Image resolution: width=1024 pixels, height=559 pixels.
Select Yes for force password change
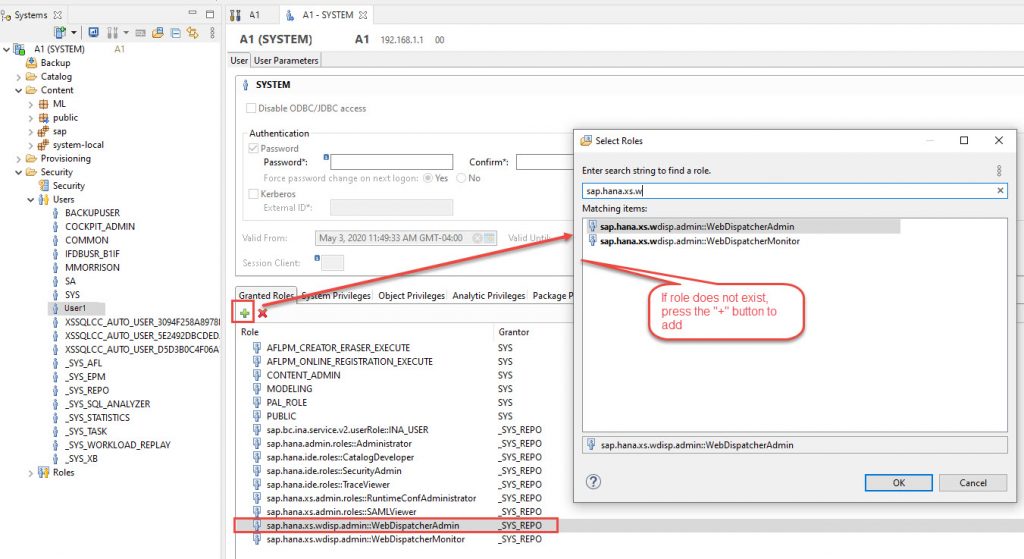coord(428,178)
